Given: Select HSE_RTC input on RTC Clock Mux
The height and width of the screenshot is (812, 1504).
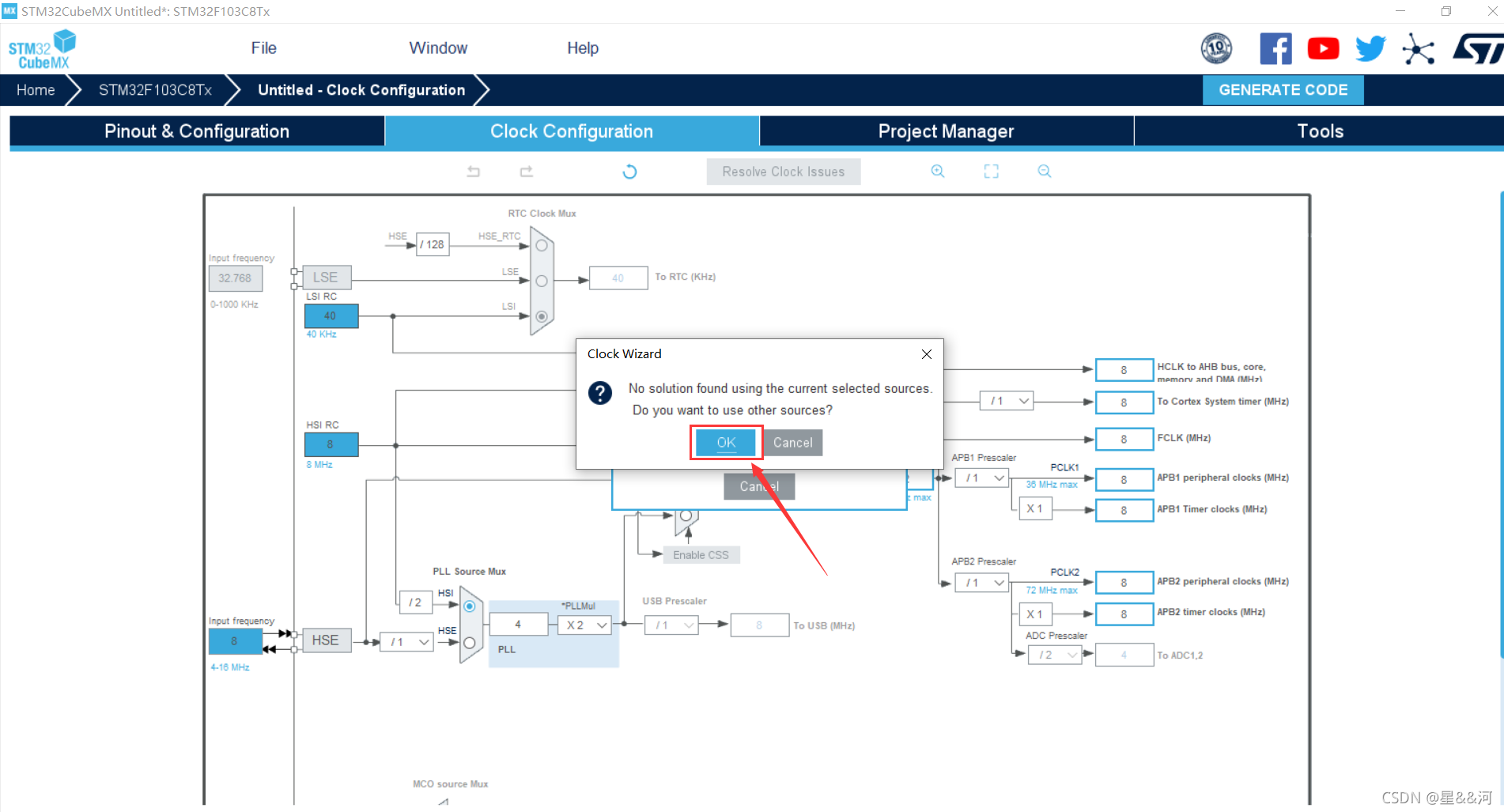Looking at the screenshot, I should (x=542, y=246).
